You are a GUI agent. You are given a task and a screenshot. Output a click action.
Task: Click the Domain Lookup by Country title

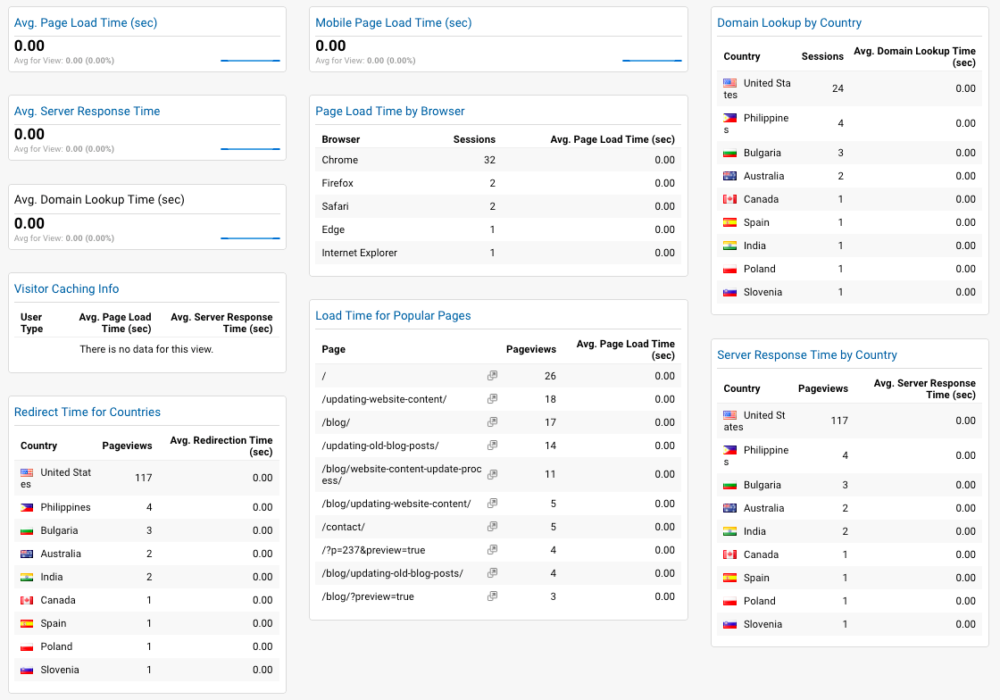(789, 23)
